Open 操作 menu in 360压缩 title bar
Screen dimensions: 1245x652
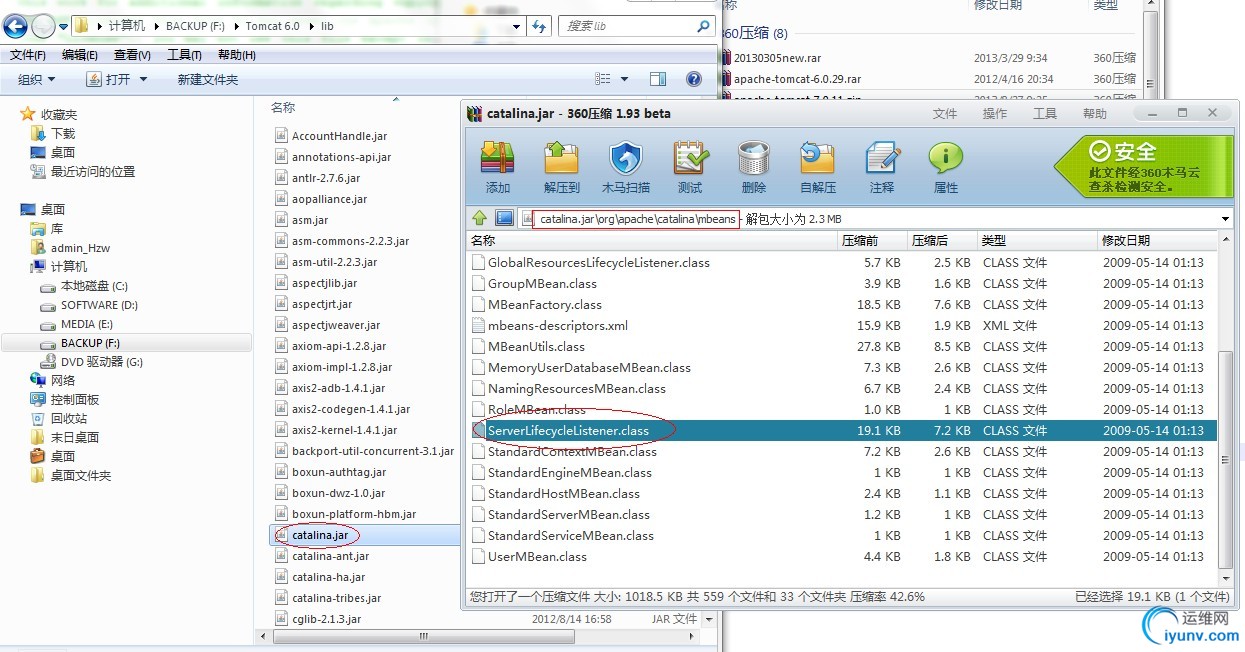[995, 114]
